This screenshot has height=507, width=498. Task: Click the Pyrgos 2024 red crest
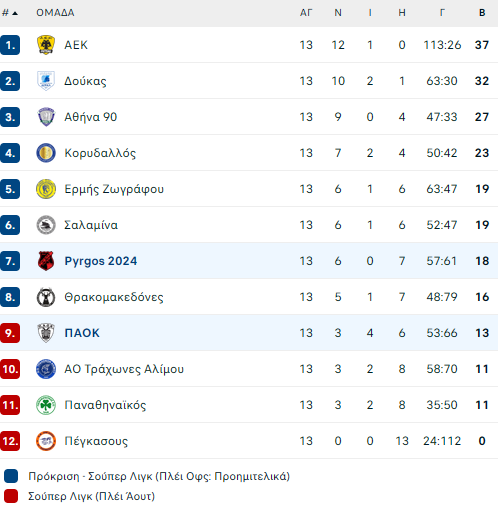pos(46,261)
